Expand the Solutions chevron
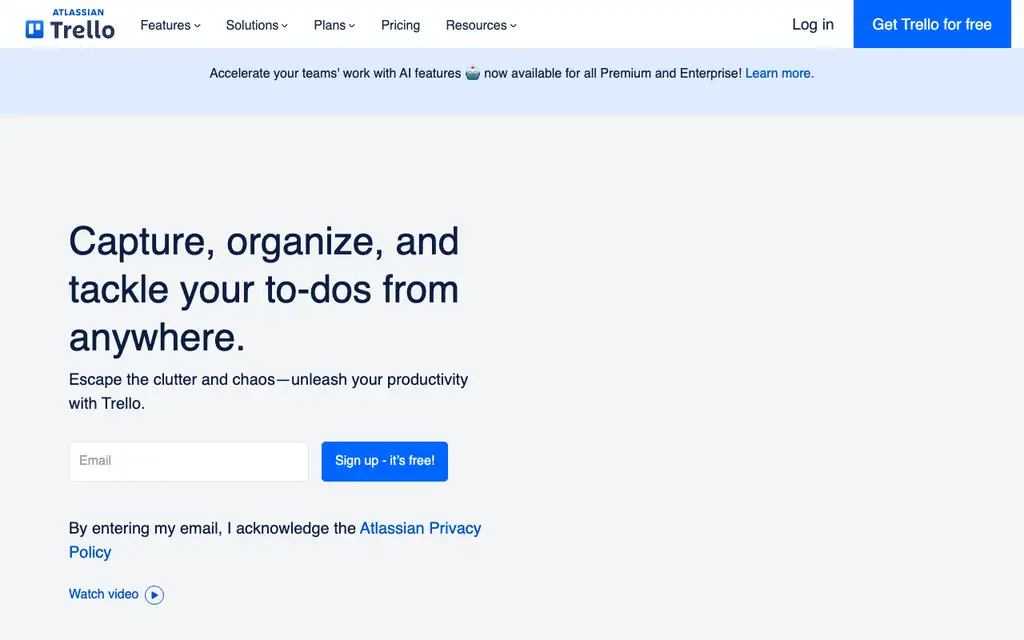The height and width of the screenshot is (640, 1024). coord(285,26)
